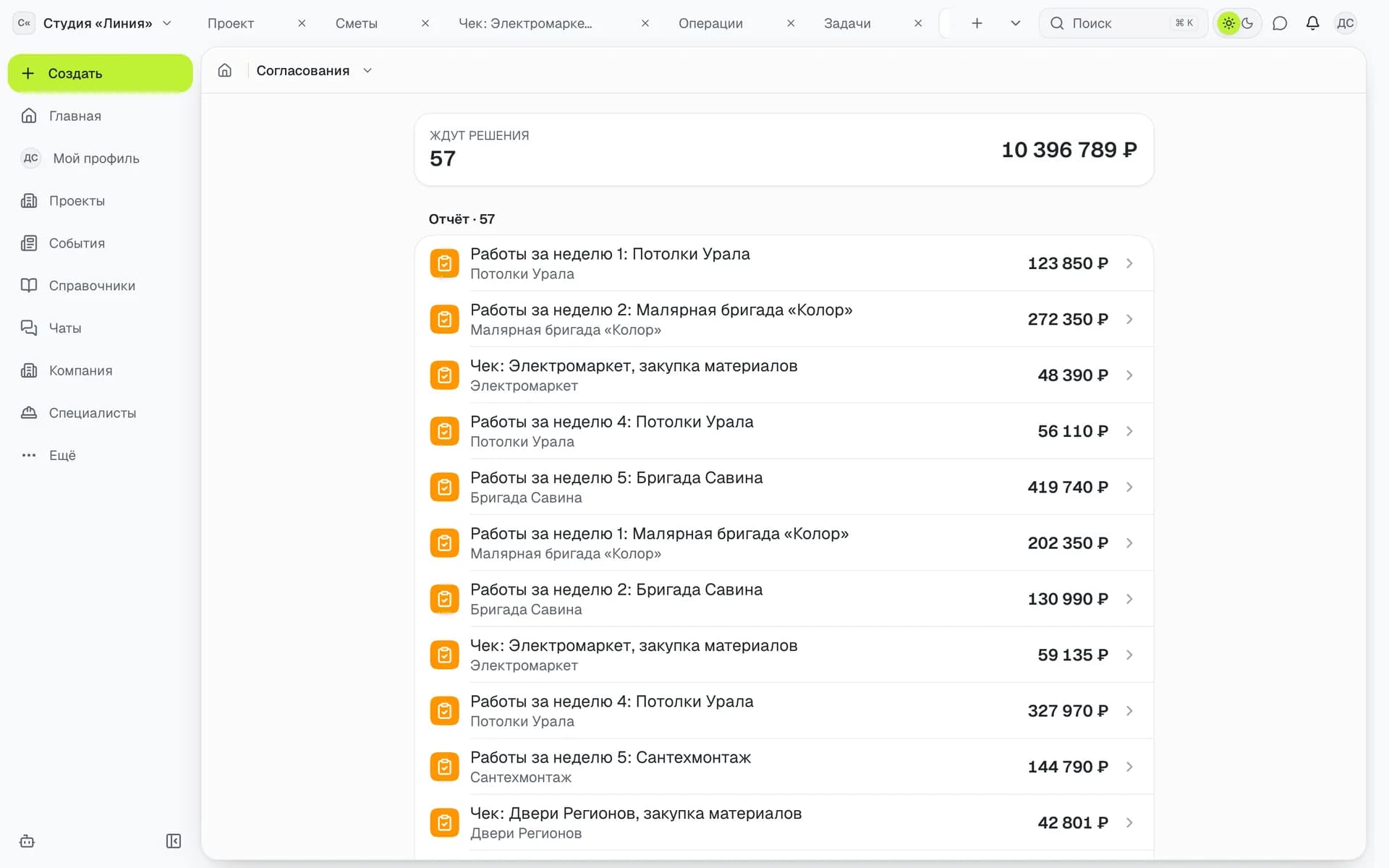Open the robot assistant icon
The width and height of the screenshot is (1389, 868).
click(27, 841)
